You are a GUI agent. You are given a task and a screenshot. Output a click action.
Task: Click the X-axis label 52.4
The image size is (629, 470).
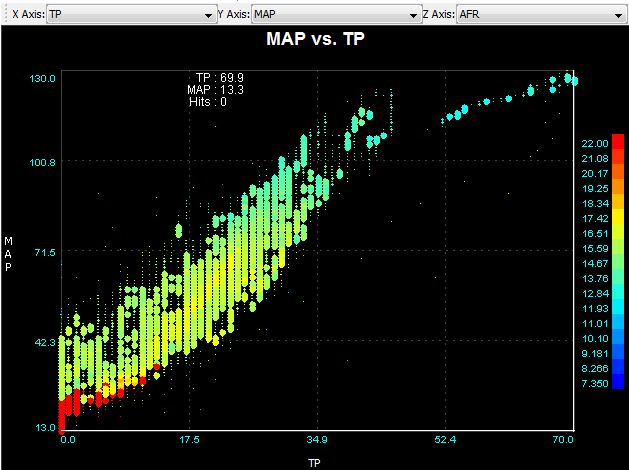pos(445,440)
